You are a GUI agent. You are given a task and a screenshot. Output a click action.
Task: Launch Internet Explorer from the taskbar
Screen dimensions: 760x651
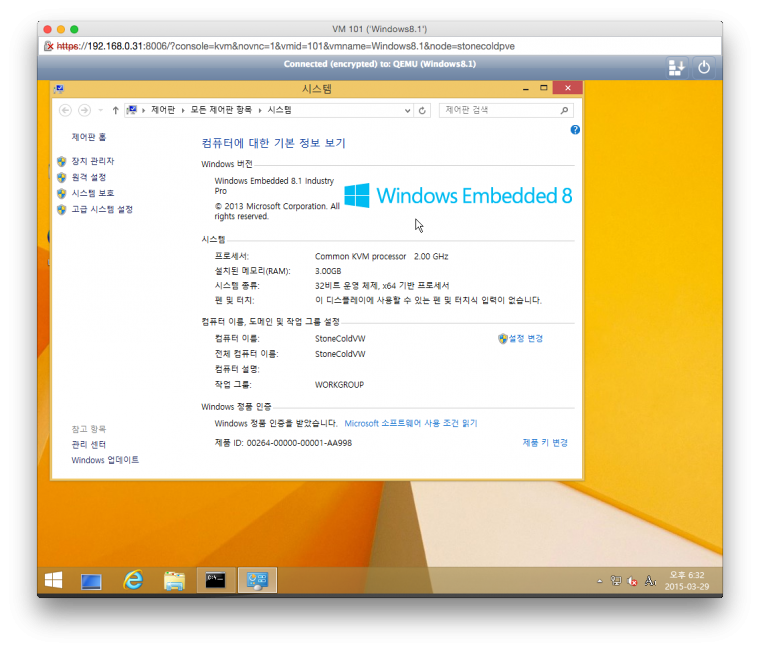pos(133,580)
